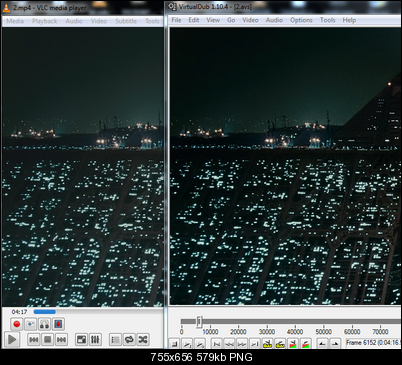The height and width of the screenshot is (365, 402).
Task: Stop playback with VLC's square Stop button
Action: (48, 340)
